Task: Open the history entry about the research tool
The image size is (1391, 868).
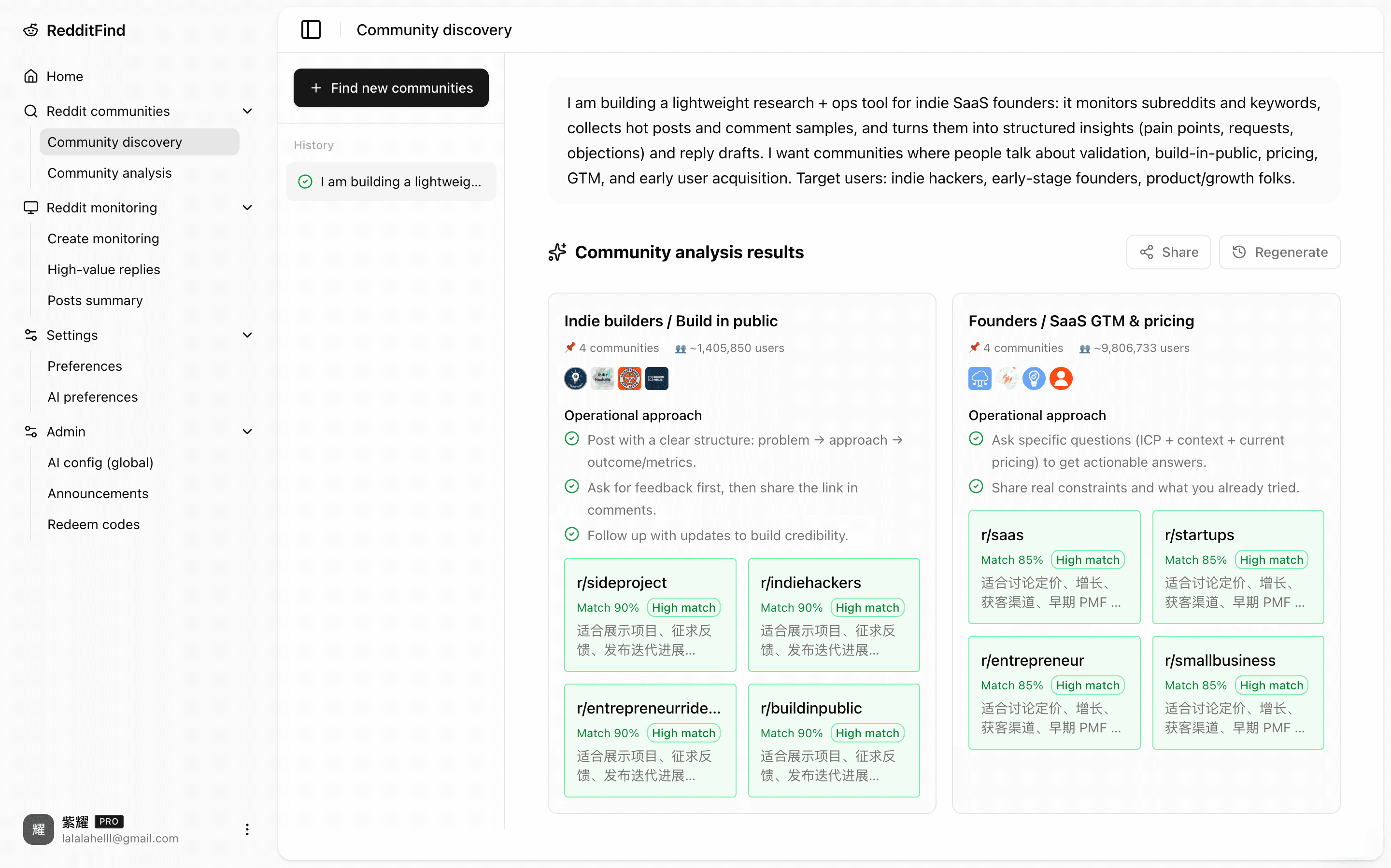Action: (x=391, y=181)
